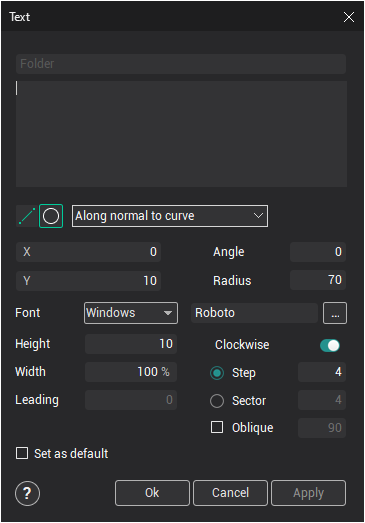Click inside the large text entry area
Viewport: 365px width, 523px height.
181,134
